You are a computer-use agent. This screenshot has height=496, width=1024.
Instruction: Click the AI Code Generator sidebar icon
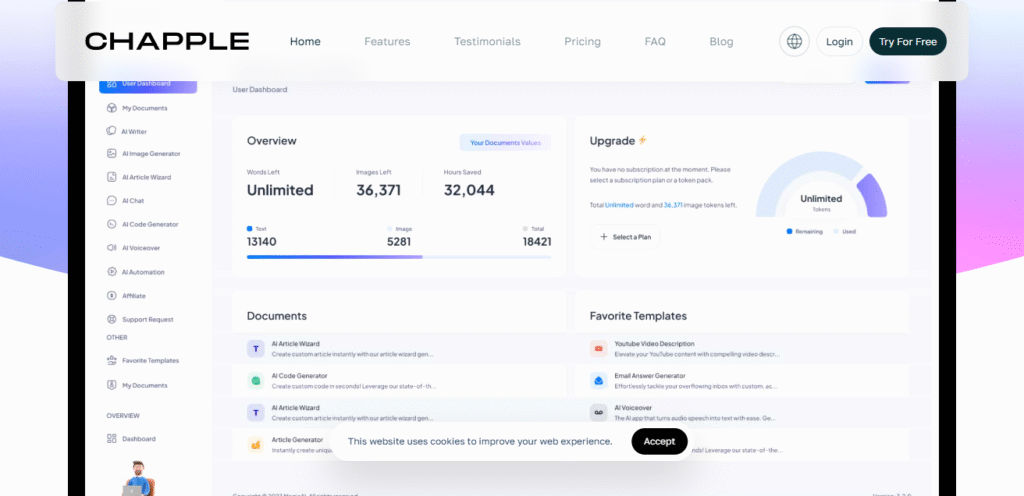tap(111, 225)
